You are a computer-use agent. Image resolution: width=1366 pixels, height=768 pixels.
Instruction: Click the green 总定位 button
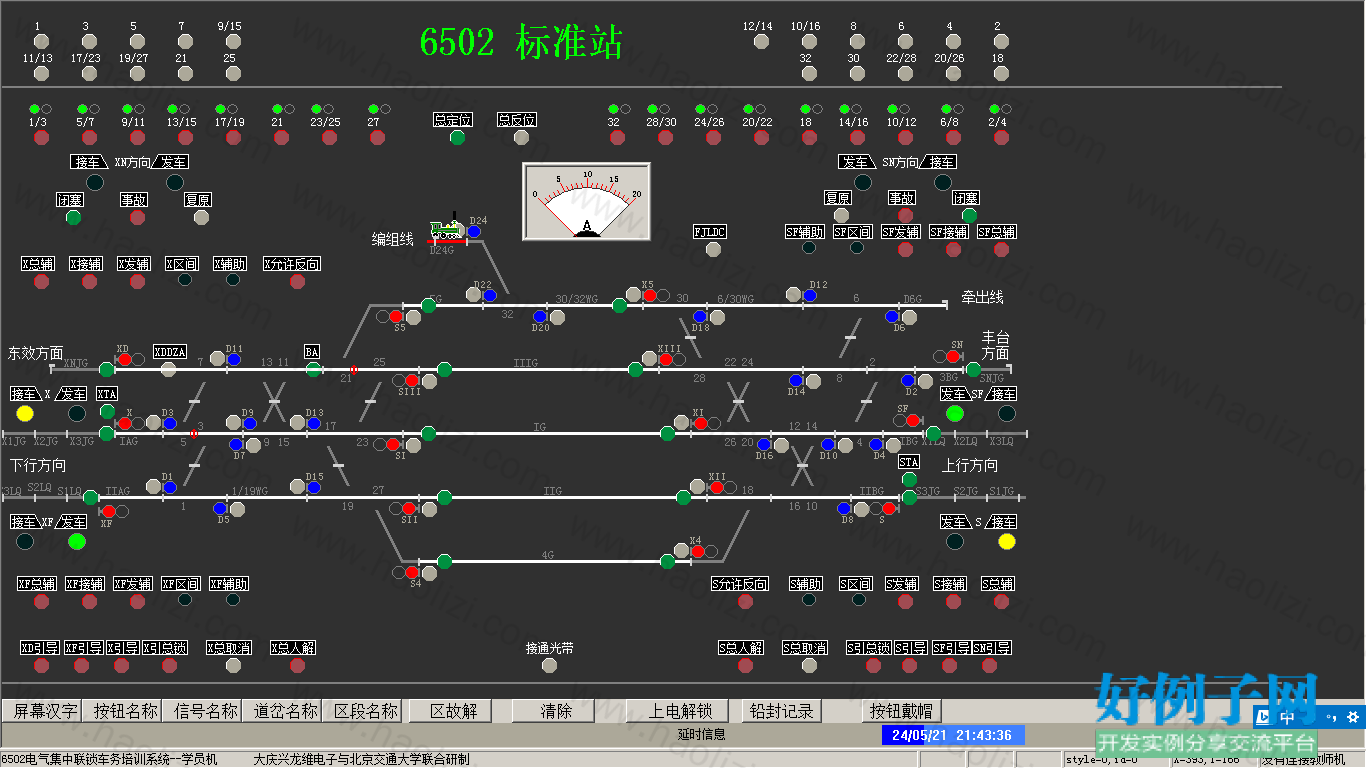point(457,137)
